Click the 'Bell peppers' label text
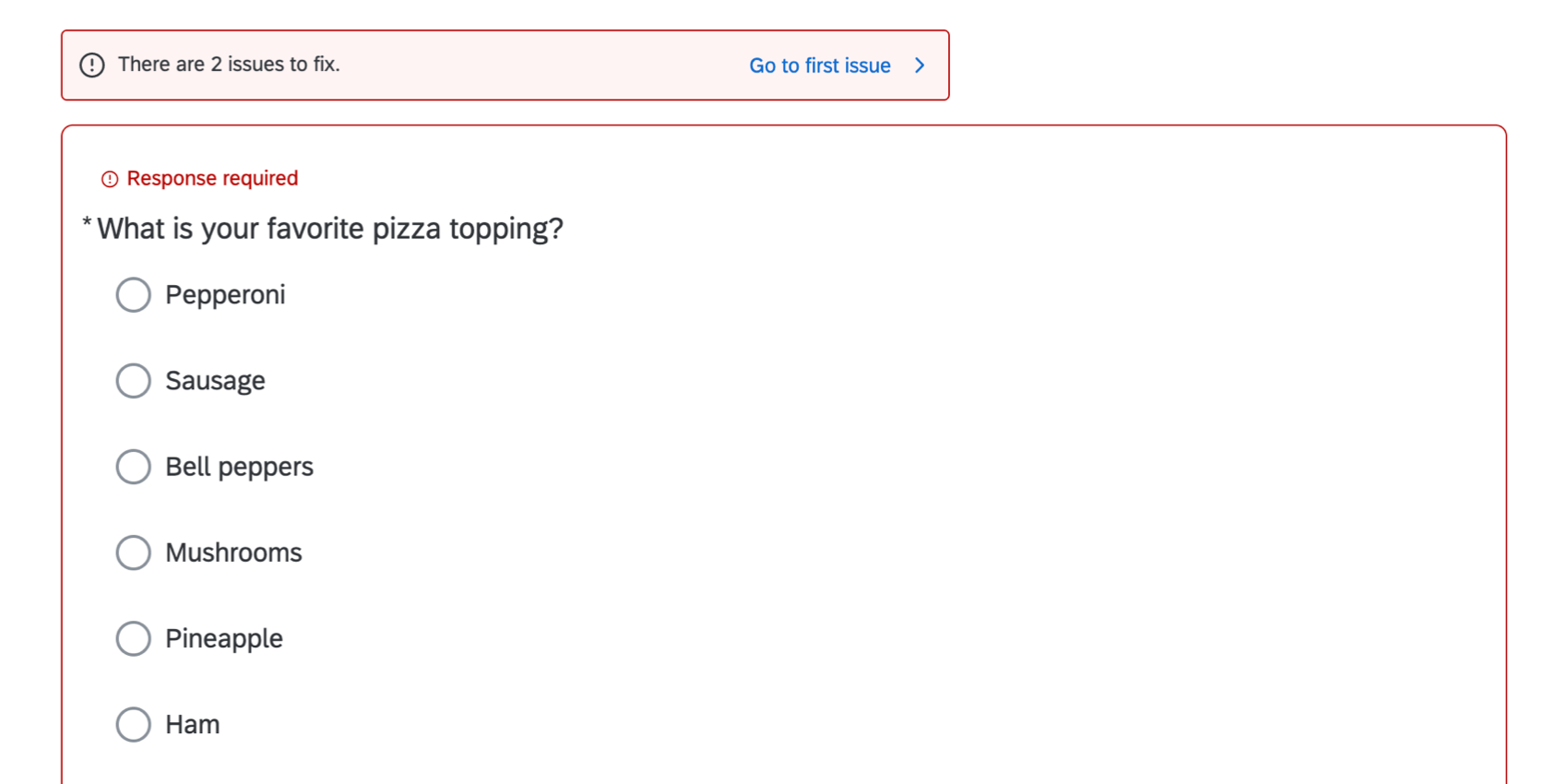 (239, 467)
